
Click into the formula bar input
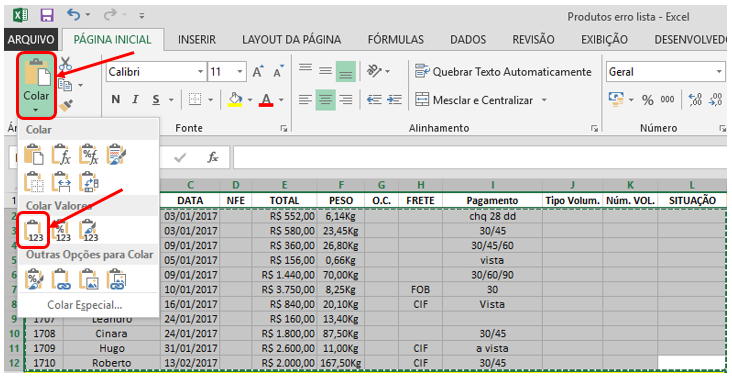coord(480,158)
